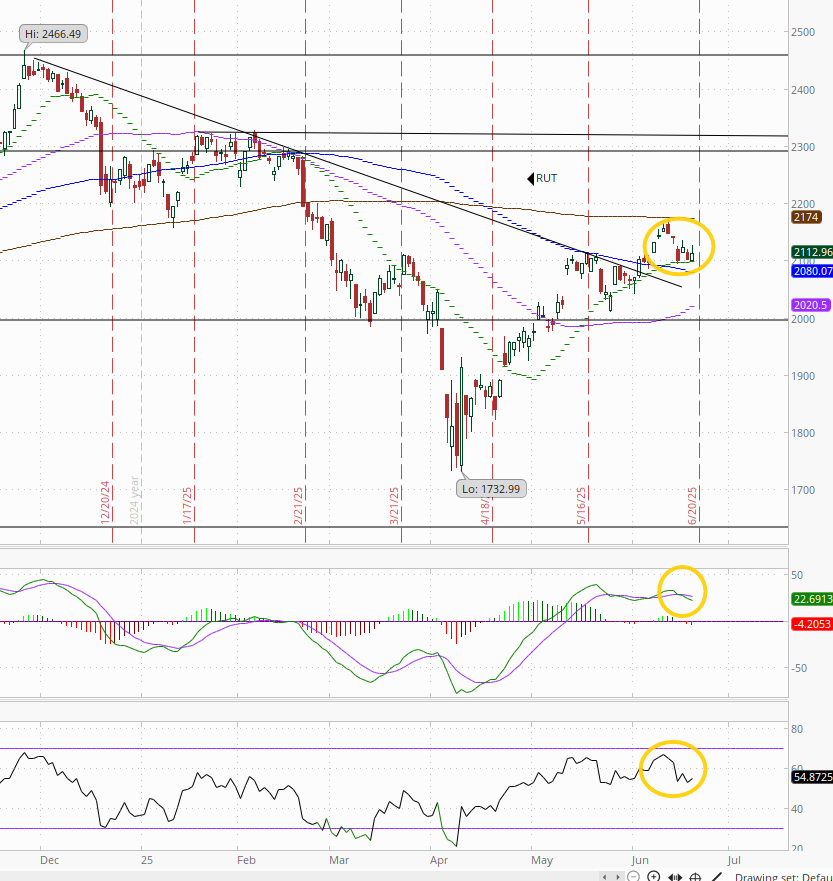
Task: Click the Mar label on time axis
Action: tap(339, 860)
